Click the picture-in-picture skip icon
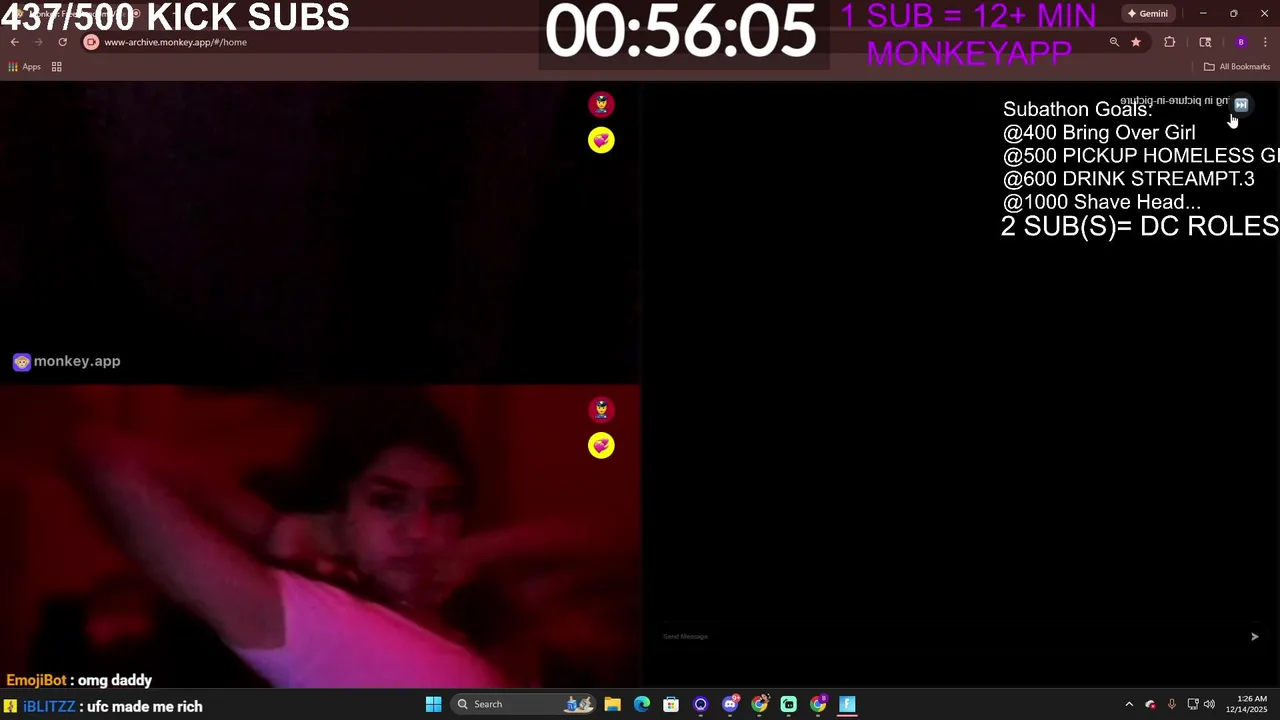The width and height of the screenshot is (1280, 720). point(1241,104)
